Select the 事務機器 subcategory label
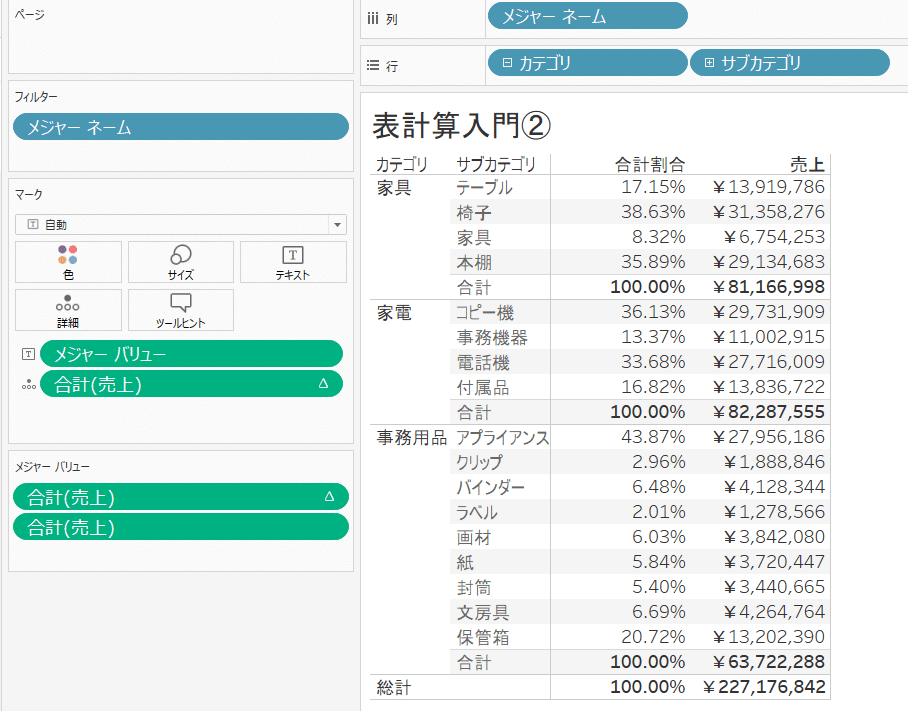The height and width of the screenshot is (711, 908). click(x=492, y=338)
